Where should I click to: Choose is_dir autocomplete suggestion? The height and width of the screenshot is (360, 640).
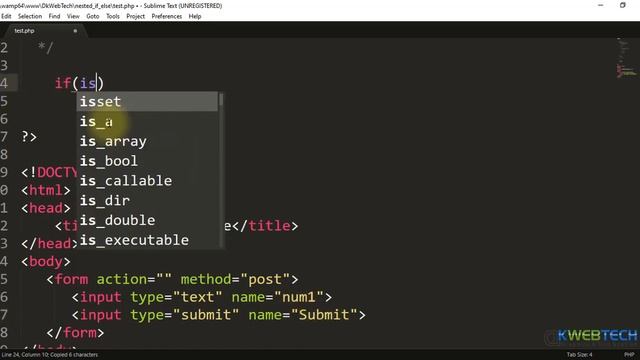[x=147, y=200]
